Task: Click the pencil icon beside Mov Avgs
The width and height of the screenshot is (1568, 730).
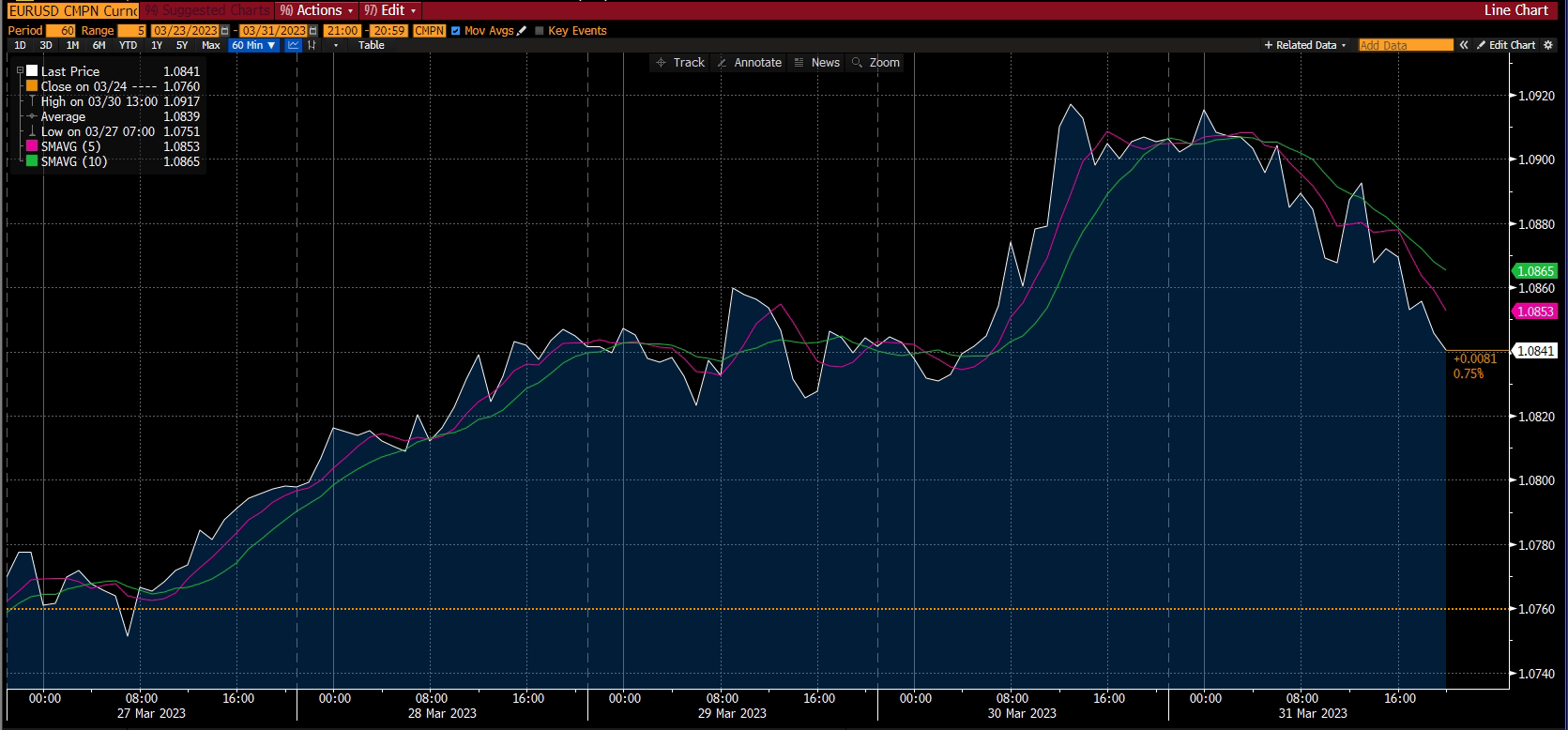Action: tap(523, 31)
